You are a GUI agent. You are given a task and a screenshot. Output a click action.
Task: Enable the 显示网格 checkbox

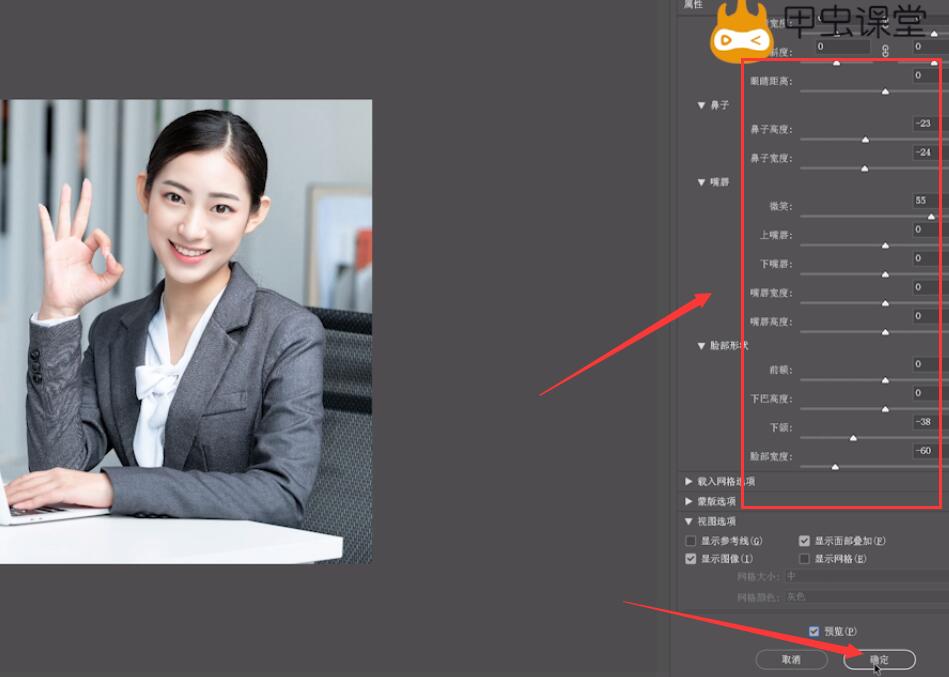pyautogui.click(x=805, y=559)
